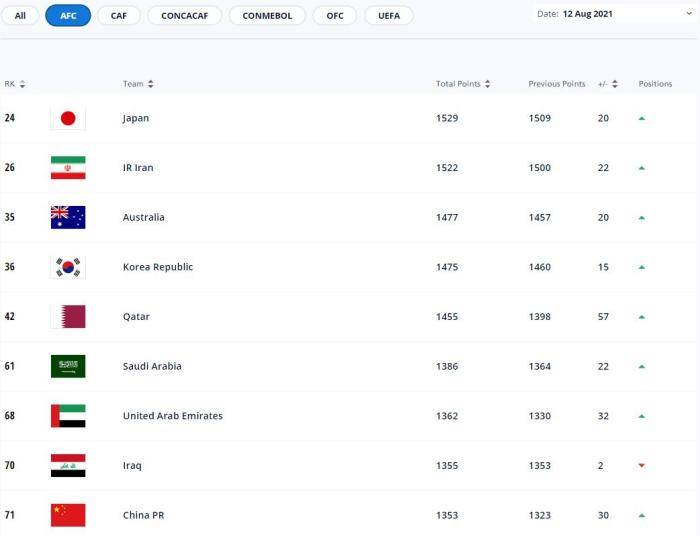This screenshot has width=700, height=536.
Task: Switch to the UEFA filter tab
Action: (x=389, y=16)
